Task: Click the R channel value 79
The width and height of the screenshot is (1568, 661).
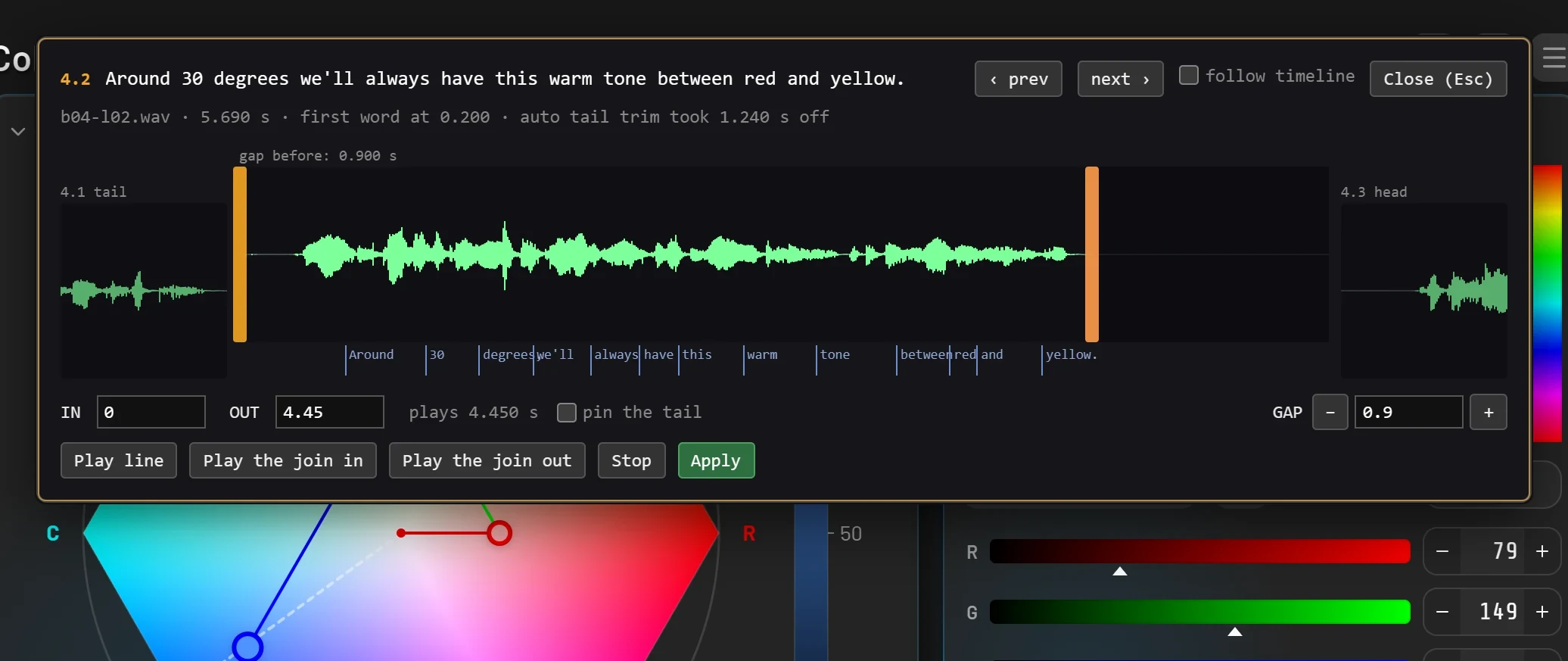Action: (1504, 551)
